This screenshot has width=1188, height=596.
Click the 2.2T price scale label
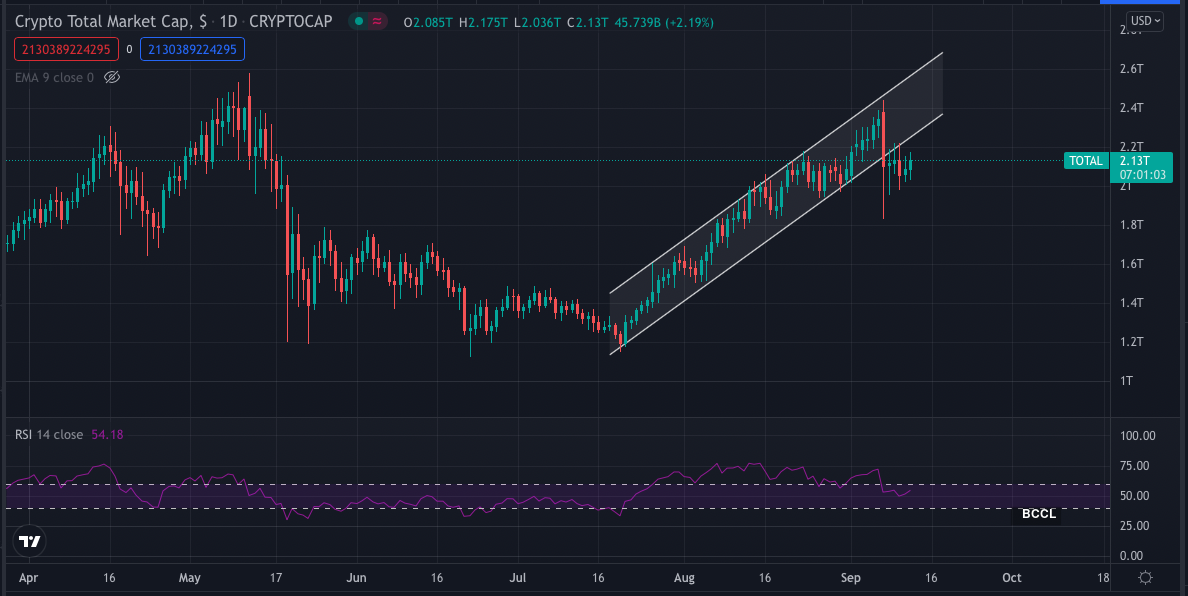(1131, 145)
